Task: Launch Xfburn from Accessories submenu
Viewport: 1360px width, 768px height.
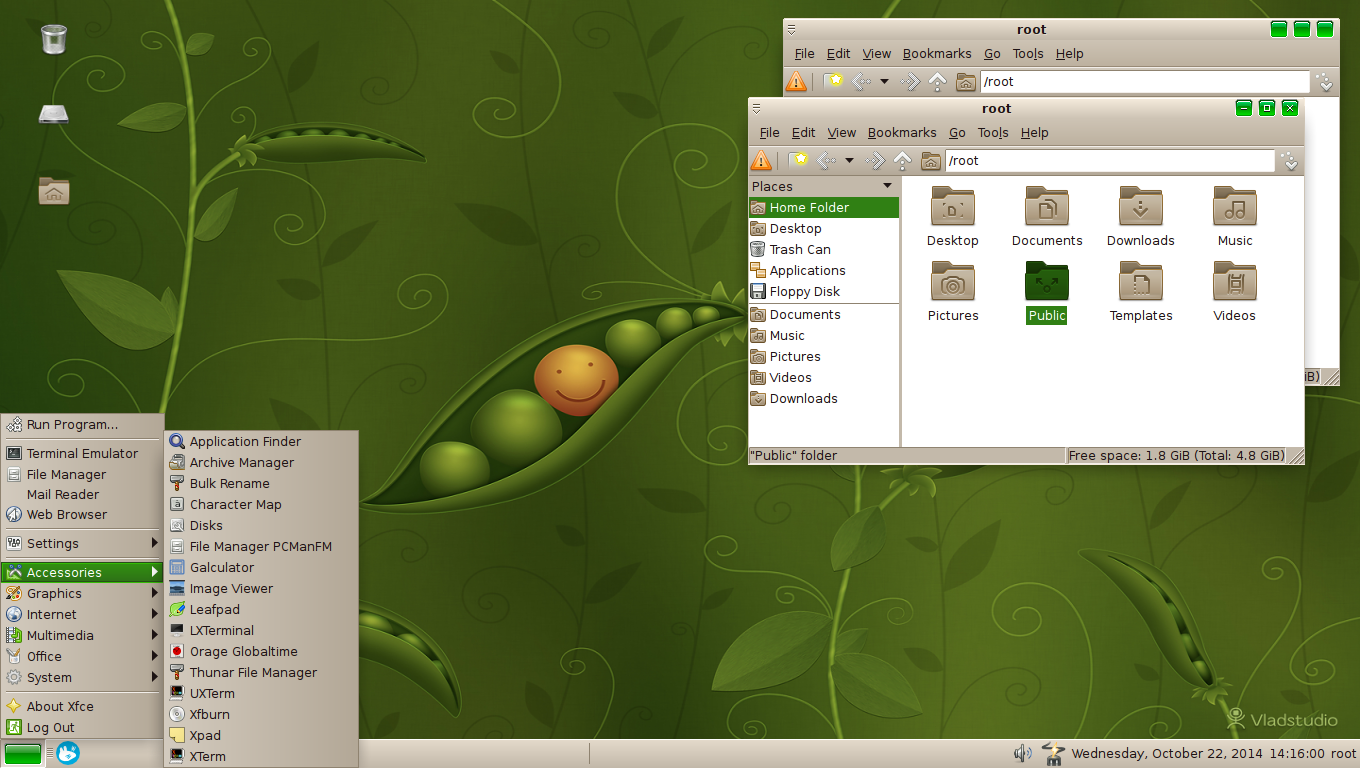Action: [x=260, y=714]
